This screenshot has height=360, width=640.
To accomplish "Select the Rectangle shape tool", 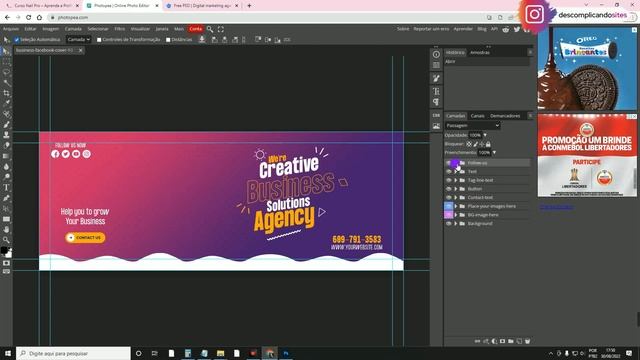I will click(6, 219).
